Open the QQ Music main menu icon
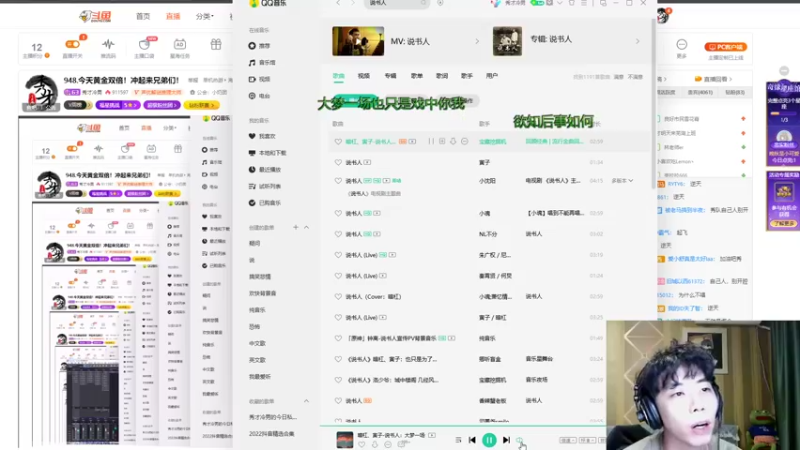 [x=584, y=3]
